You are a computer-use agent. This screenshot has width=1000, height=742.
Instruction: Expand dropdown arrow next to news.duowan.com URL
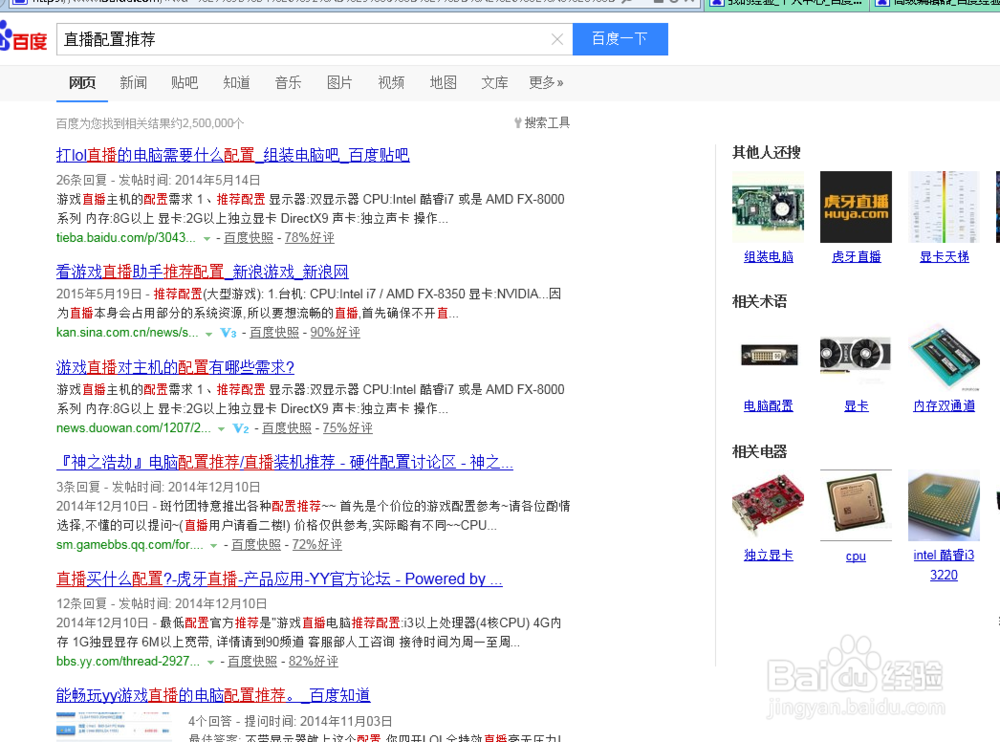pos(221,429)
